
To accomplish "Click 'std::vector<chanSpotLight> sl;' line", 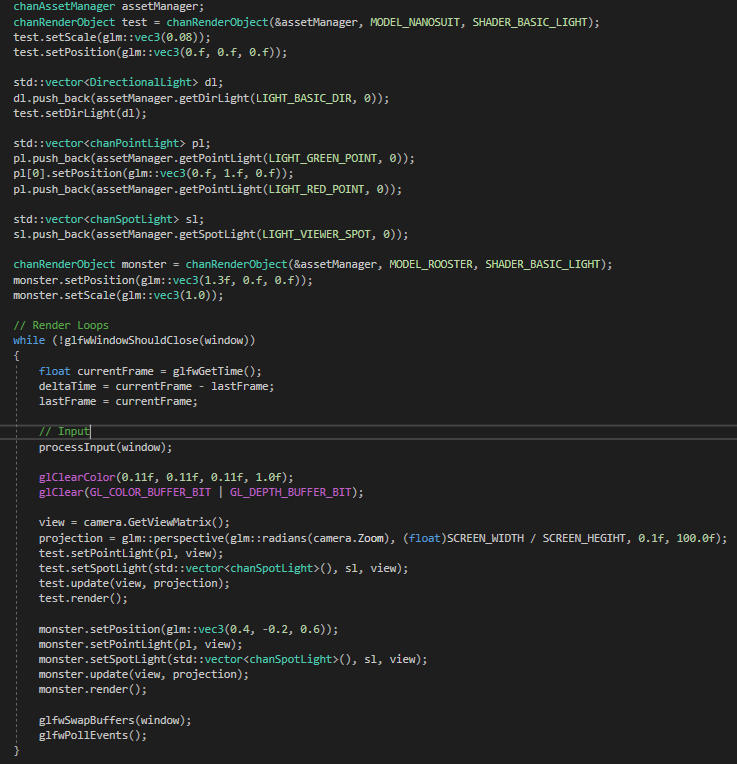I will (109, 219).
